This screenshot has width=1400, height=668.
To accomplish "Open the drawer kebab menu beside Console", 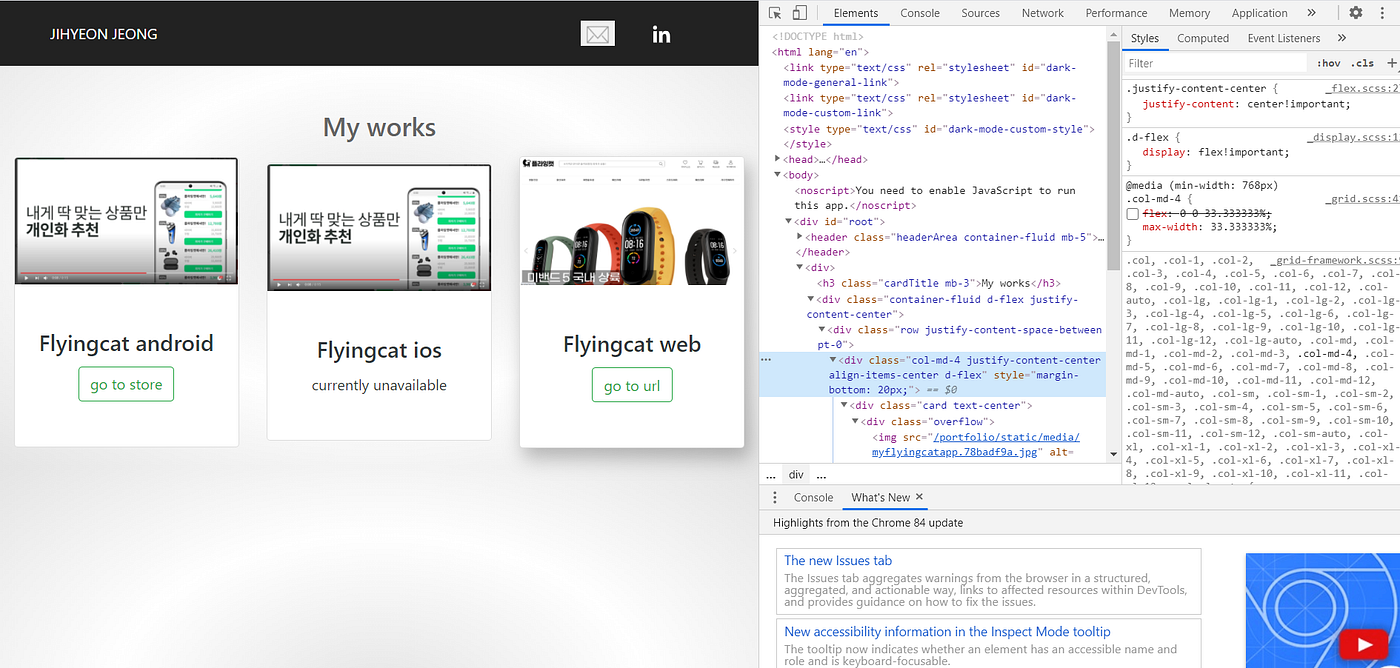I will tap(775, 497).
